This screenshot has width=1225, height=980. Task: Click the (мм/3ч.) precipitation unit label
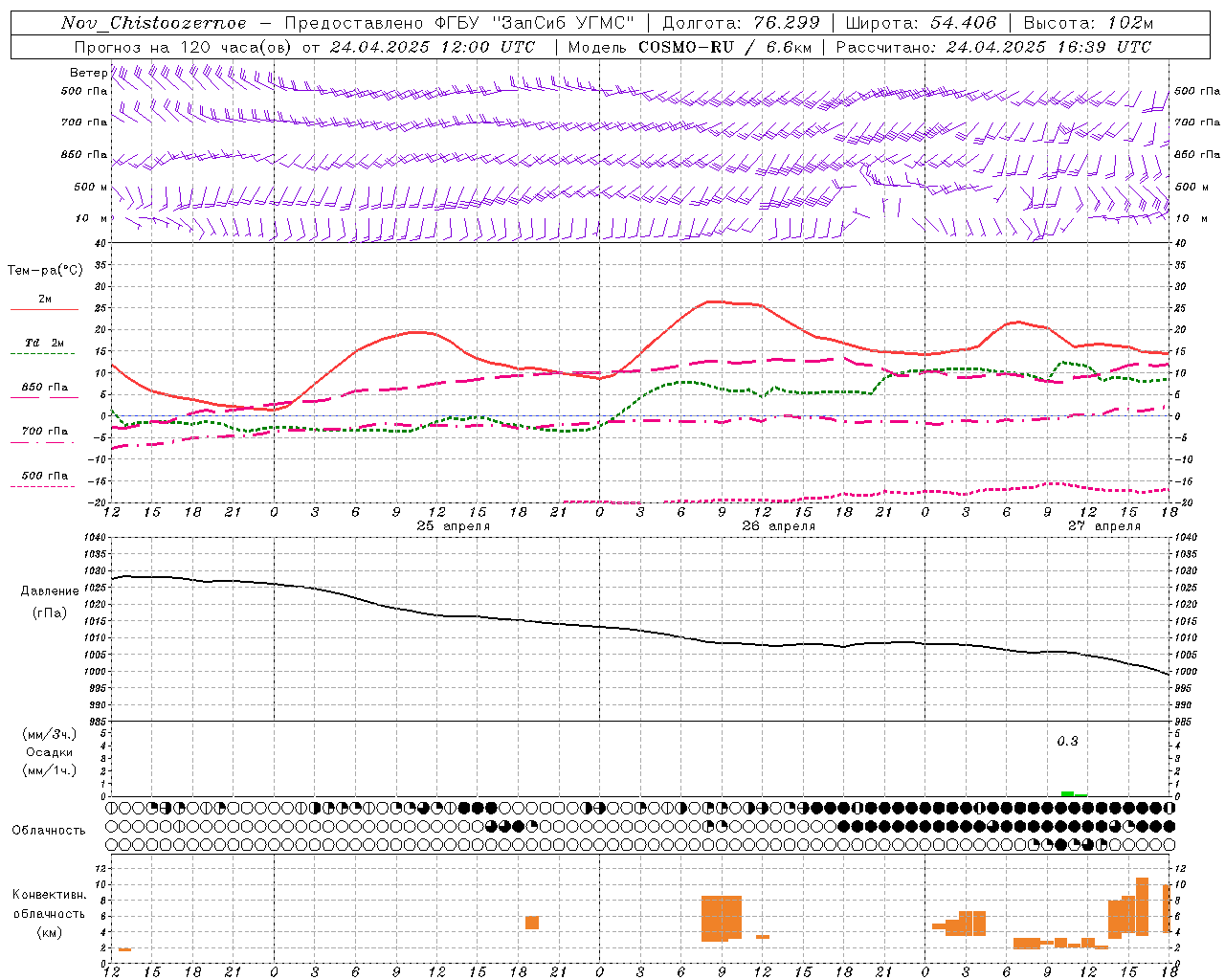(x=50, y=734)
